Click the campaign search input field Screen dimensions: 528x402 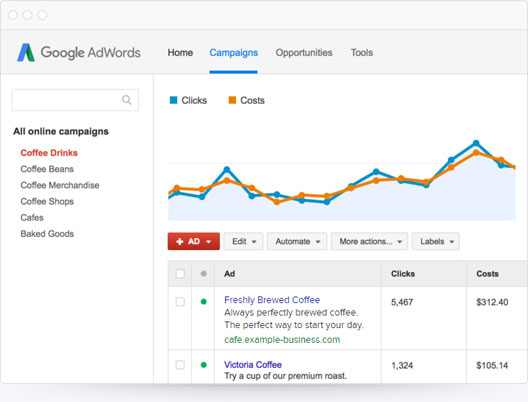(75, 100)
